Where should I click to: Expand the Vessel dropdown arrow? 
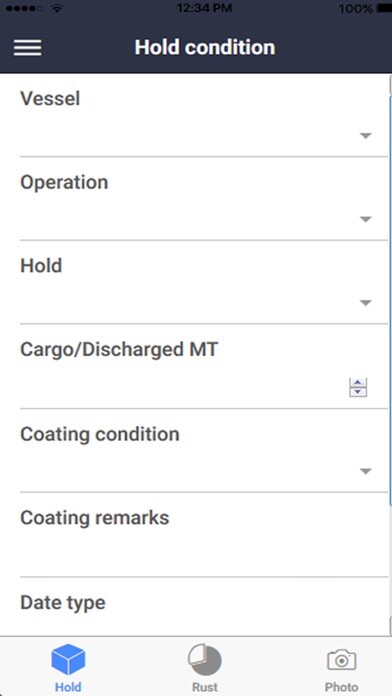[x=365, y=136]
